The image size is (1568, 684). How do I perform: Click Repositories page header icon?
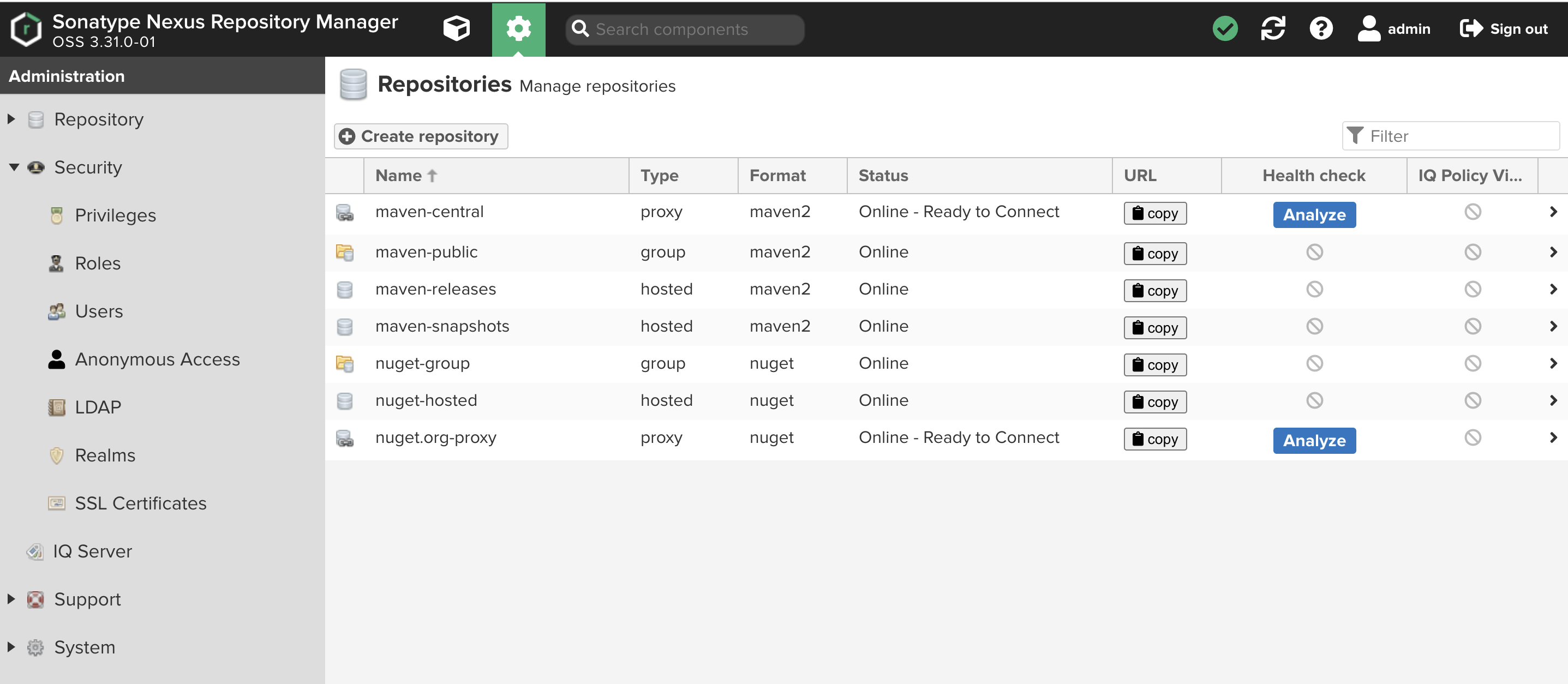353,85
